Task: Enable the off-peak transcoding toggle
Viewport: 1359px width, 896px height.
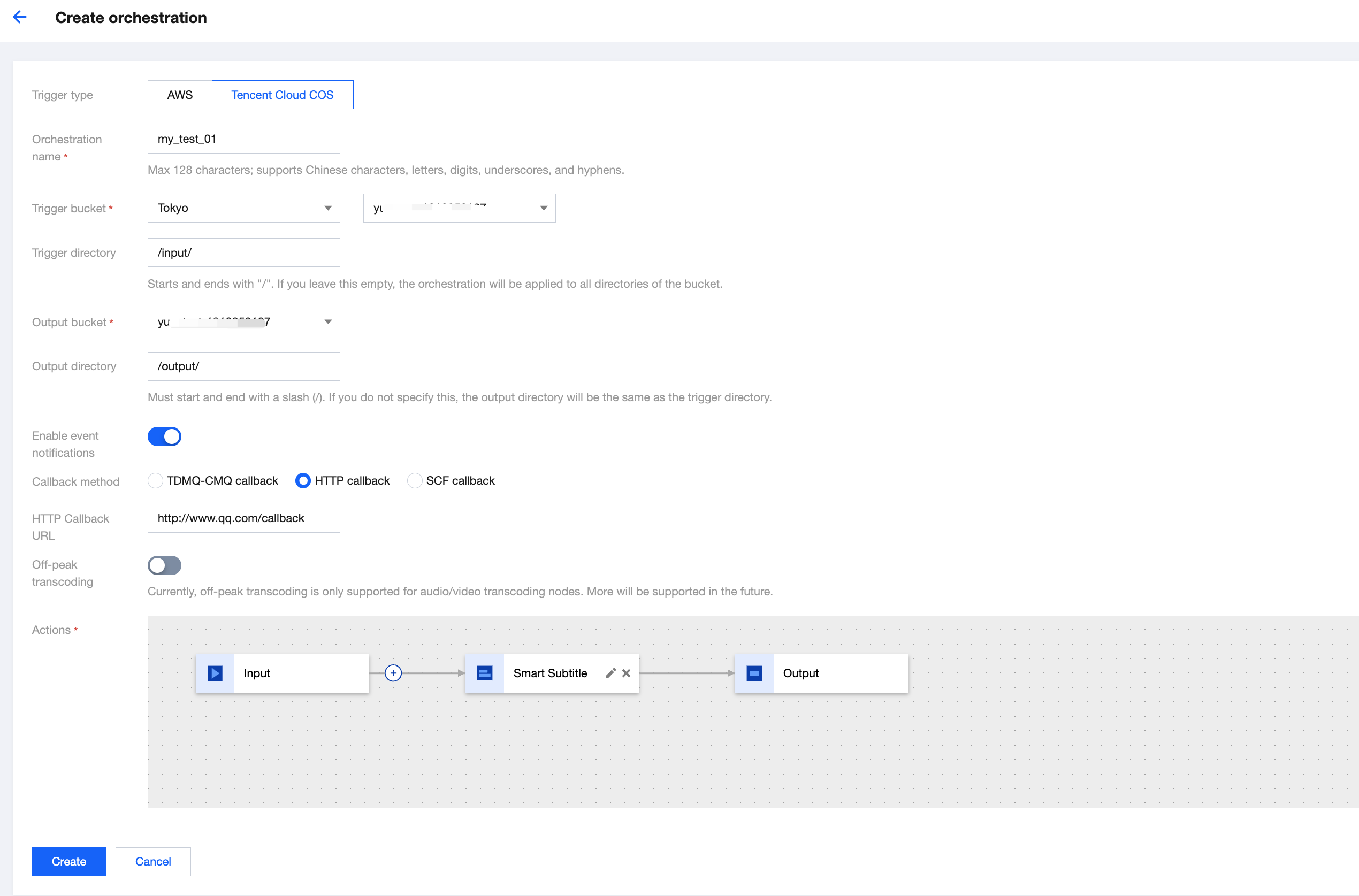Action: [x=165, y=565]
